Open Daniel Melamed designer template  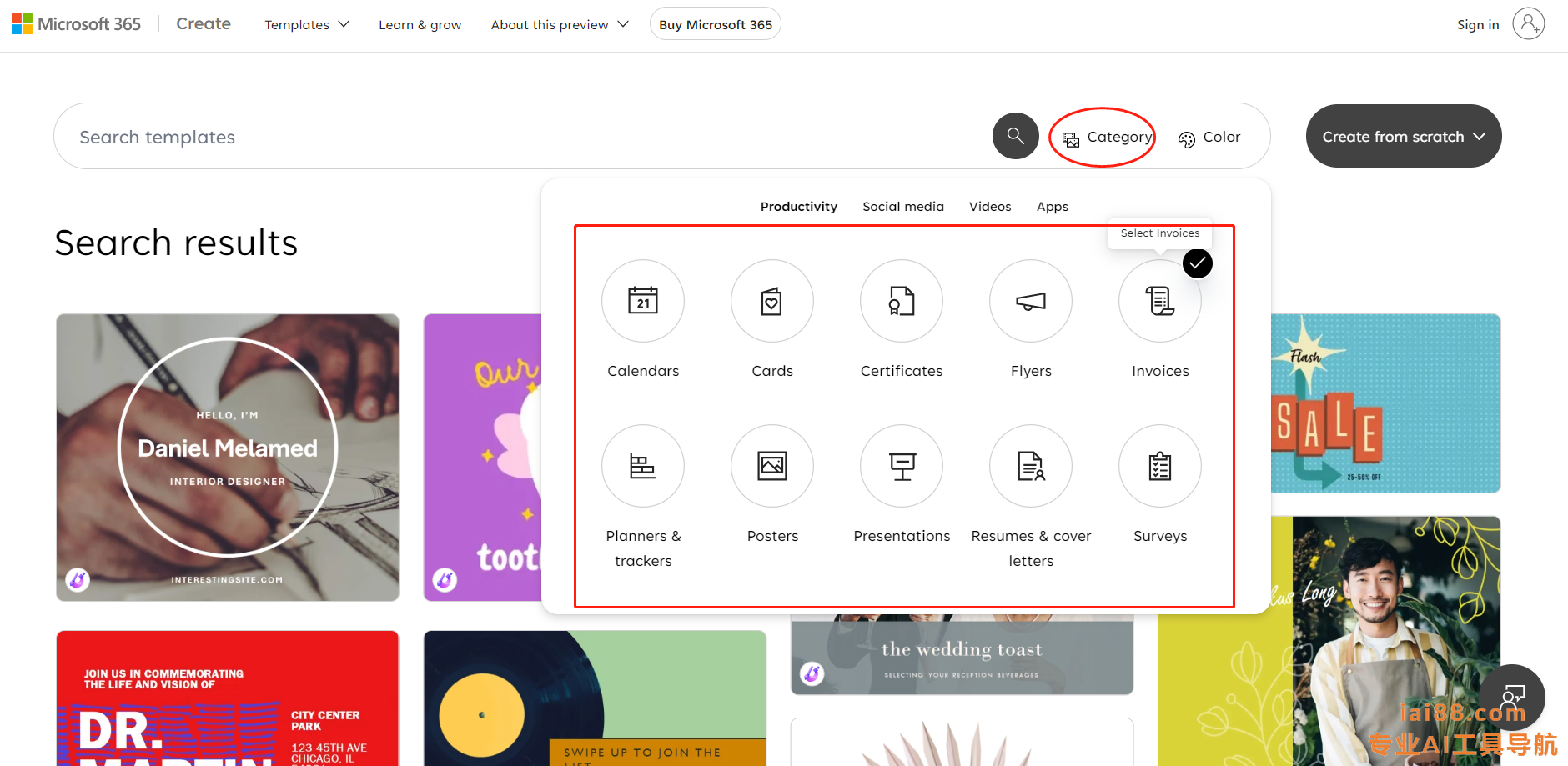[228, 458]
